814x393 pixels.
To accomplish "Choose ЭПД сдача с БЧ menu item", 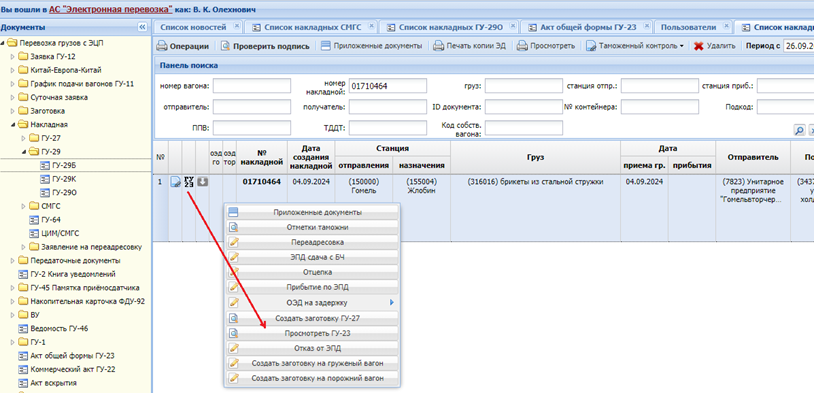I will [x=313, y=257].
